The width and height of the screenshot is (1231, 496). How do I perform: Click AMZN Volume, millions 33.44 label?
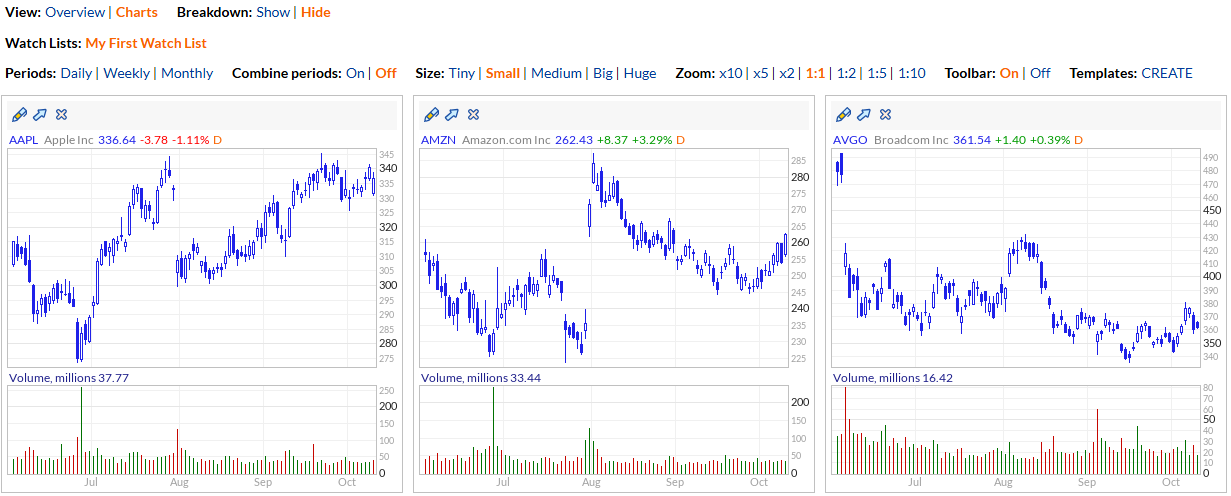point(481,378)
